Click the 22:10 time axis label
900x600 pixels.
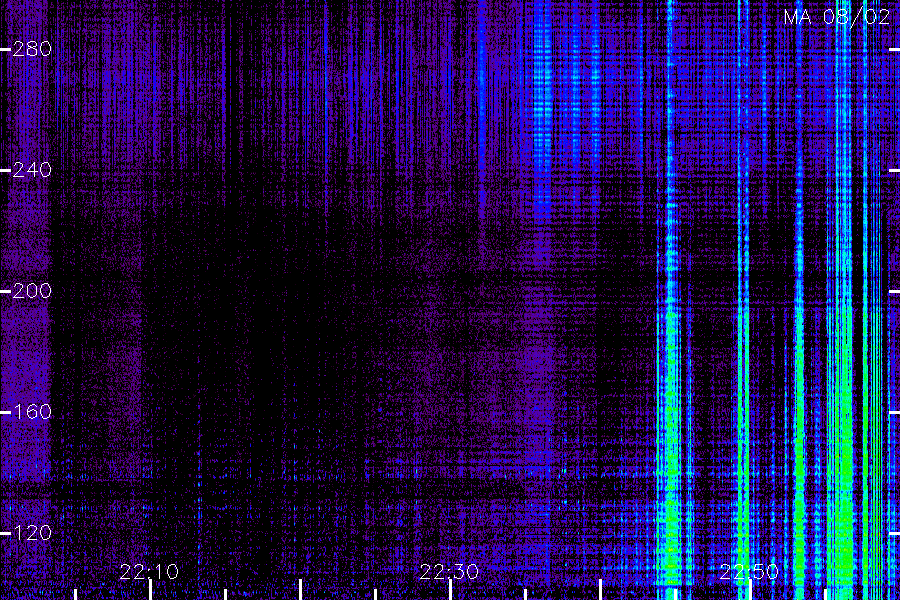149,572
